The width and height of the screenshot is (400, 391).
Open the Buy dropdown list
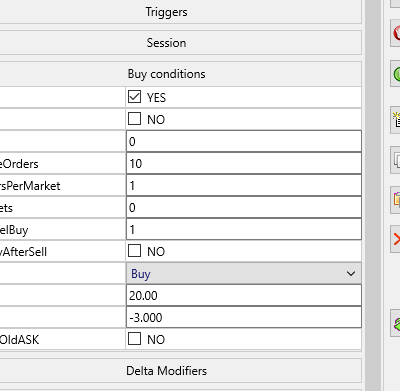[244, 273]
